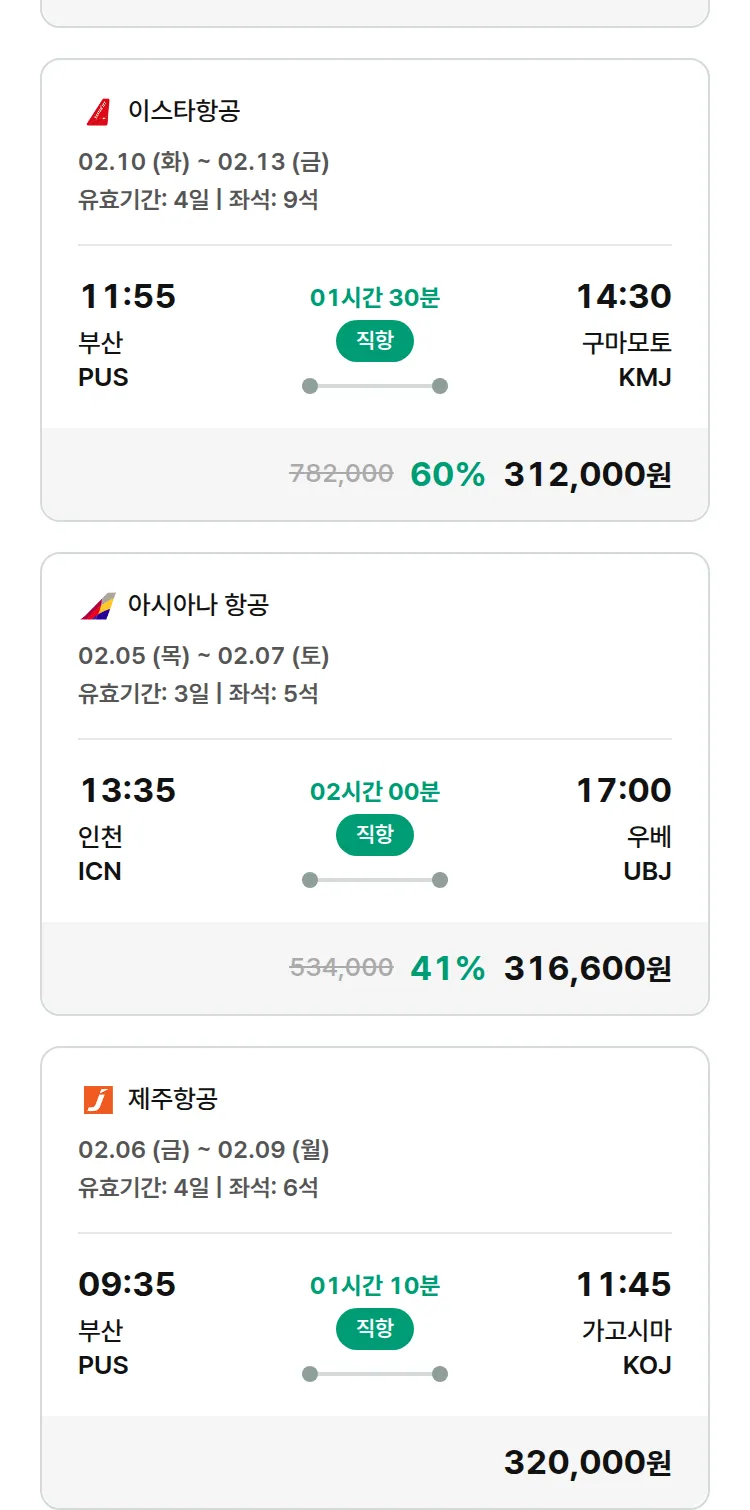Viewport: 750px width, 1510px height.
Task: Click the Jeju Air orange logo icon
Action: click(x=98, y=1099)
